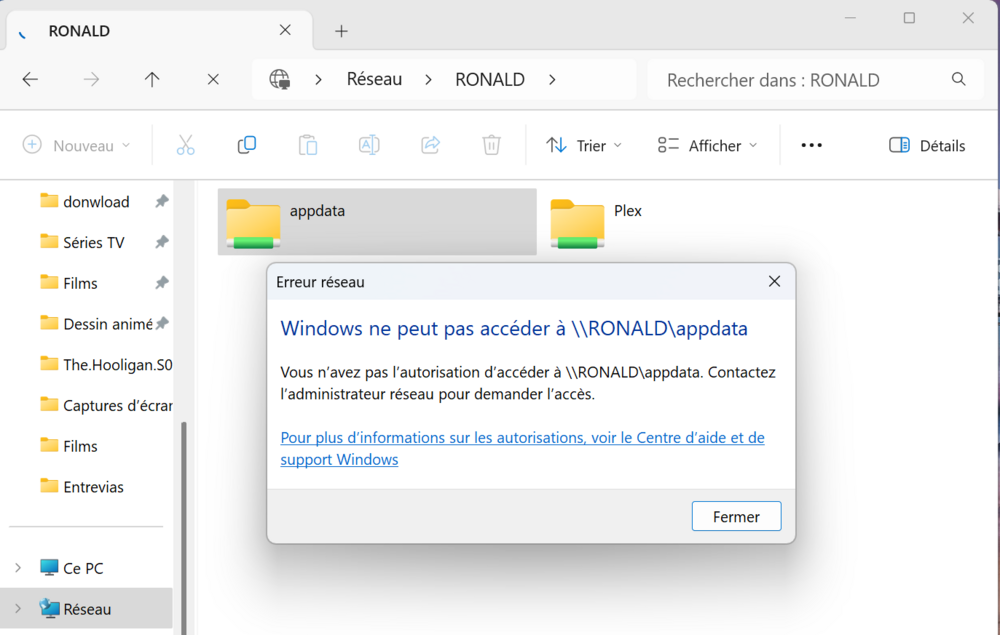Open donwload in quick access

tap(96, 201)
